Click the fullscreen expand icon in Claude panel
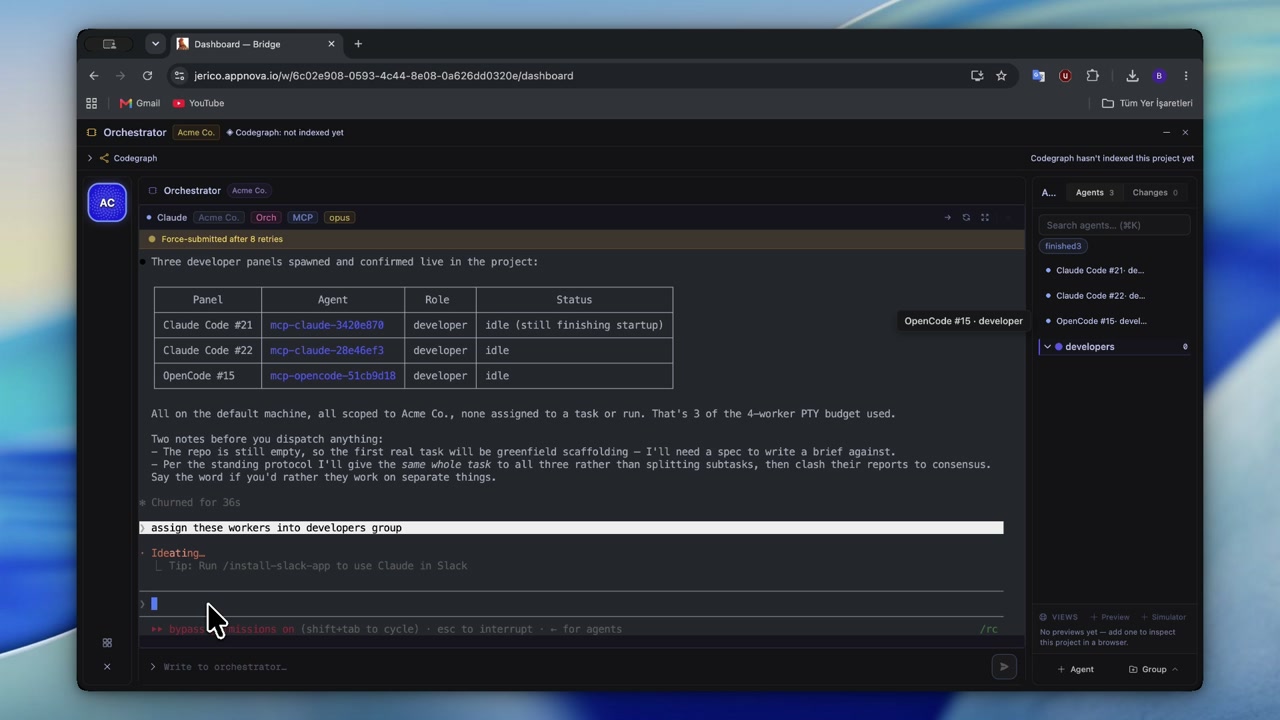 [985, 217]
